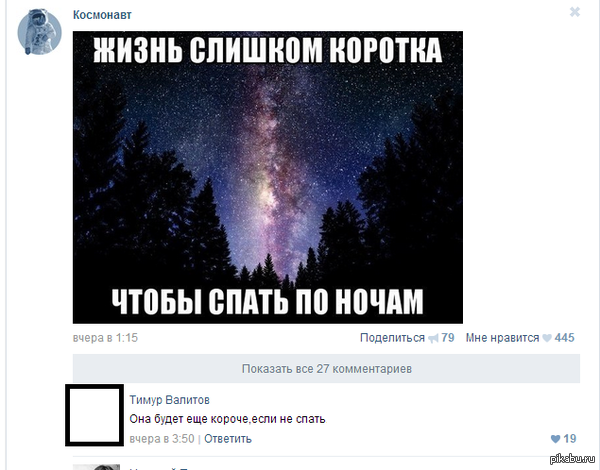Click Ответить to reply to comment
Viewport: 600px width, 470px height.
point(228,439)
